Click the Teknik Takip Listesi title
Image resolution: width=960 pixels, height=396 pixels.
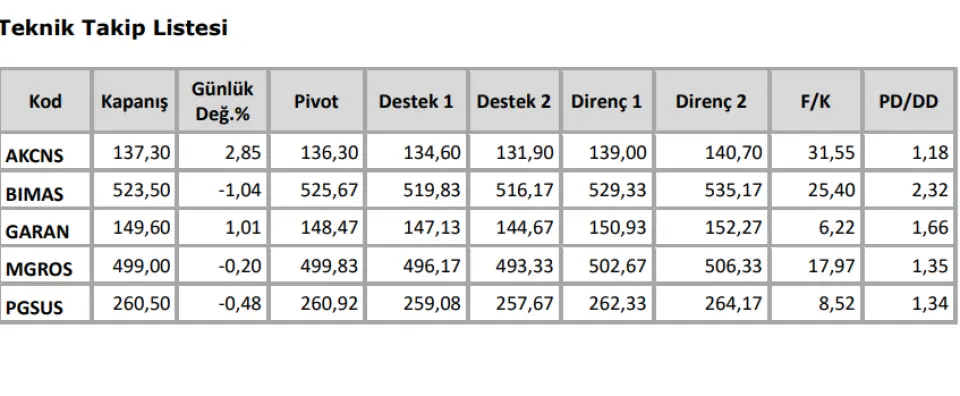click(x=114, y=28)
